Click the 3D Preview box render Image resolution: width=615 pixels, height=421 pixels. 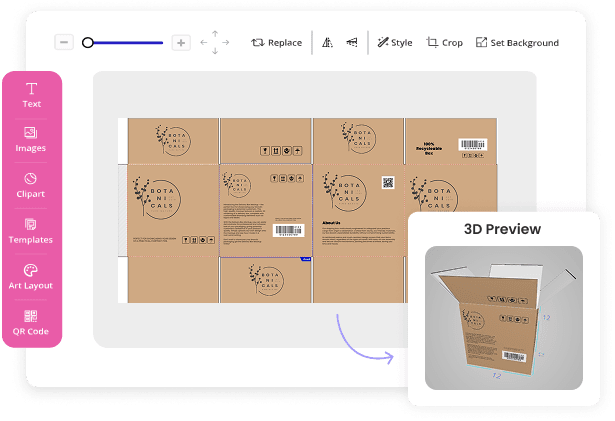(x=504, y=318)
